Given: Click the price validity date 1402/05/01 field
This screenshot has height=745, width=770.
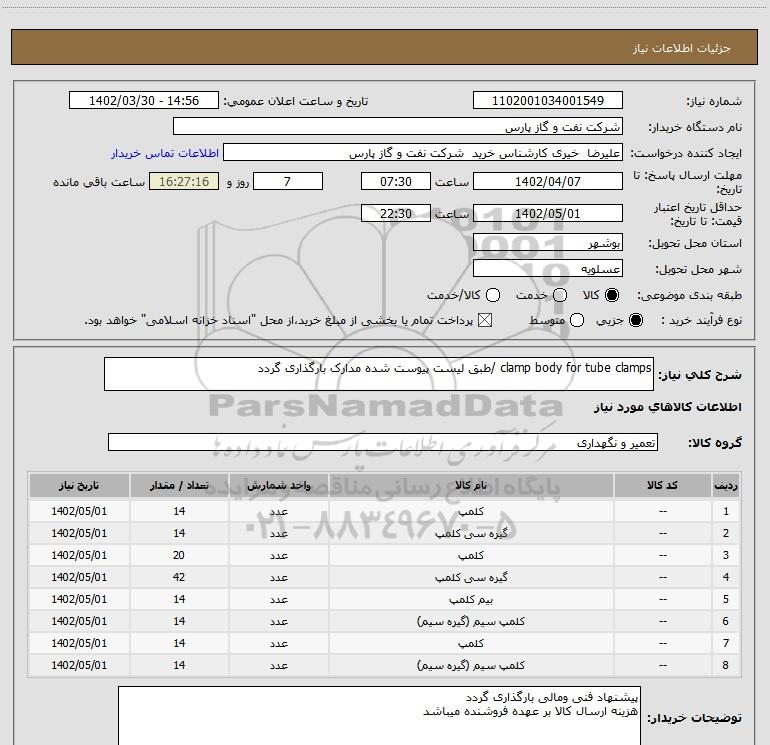Looking at the screenshot, I should tap(548, 214).
